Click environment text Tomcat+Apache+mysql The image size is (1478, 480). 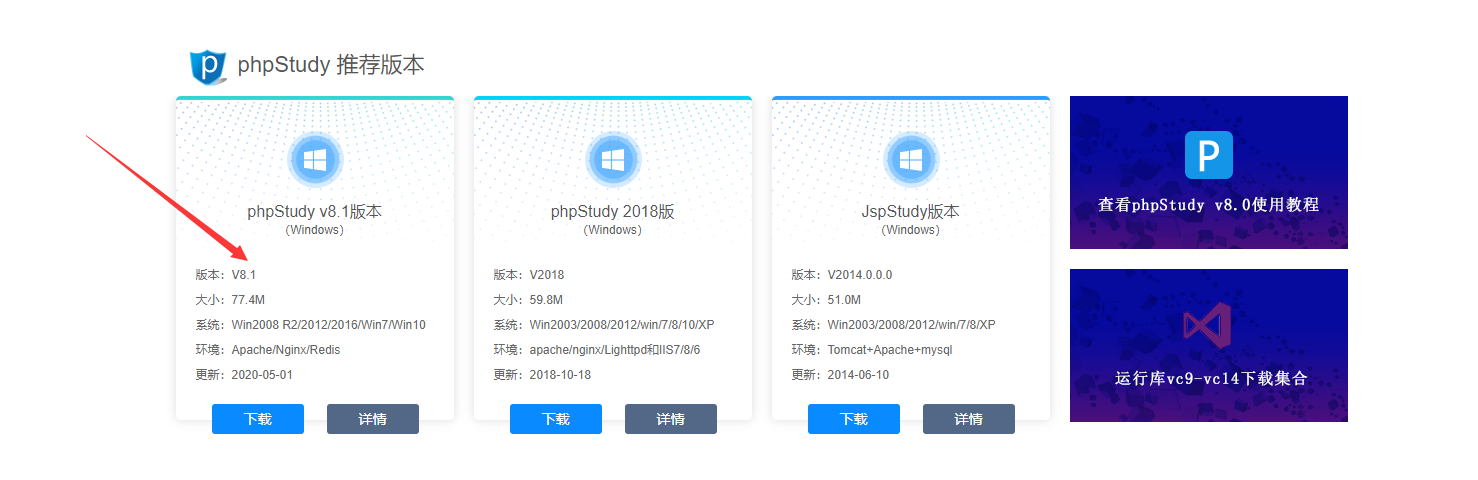[890, 350]
